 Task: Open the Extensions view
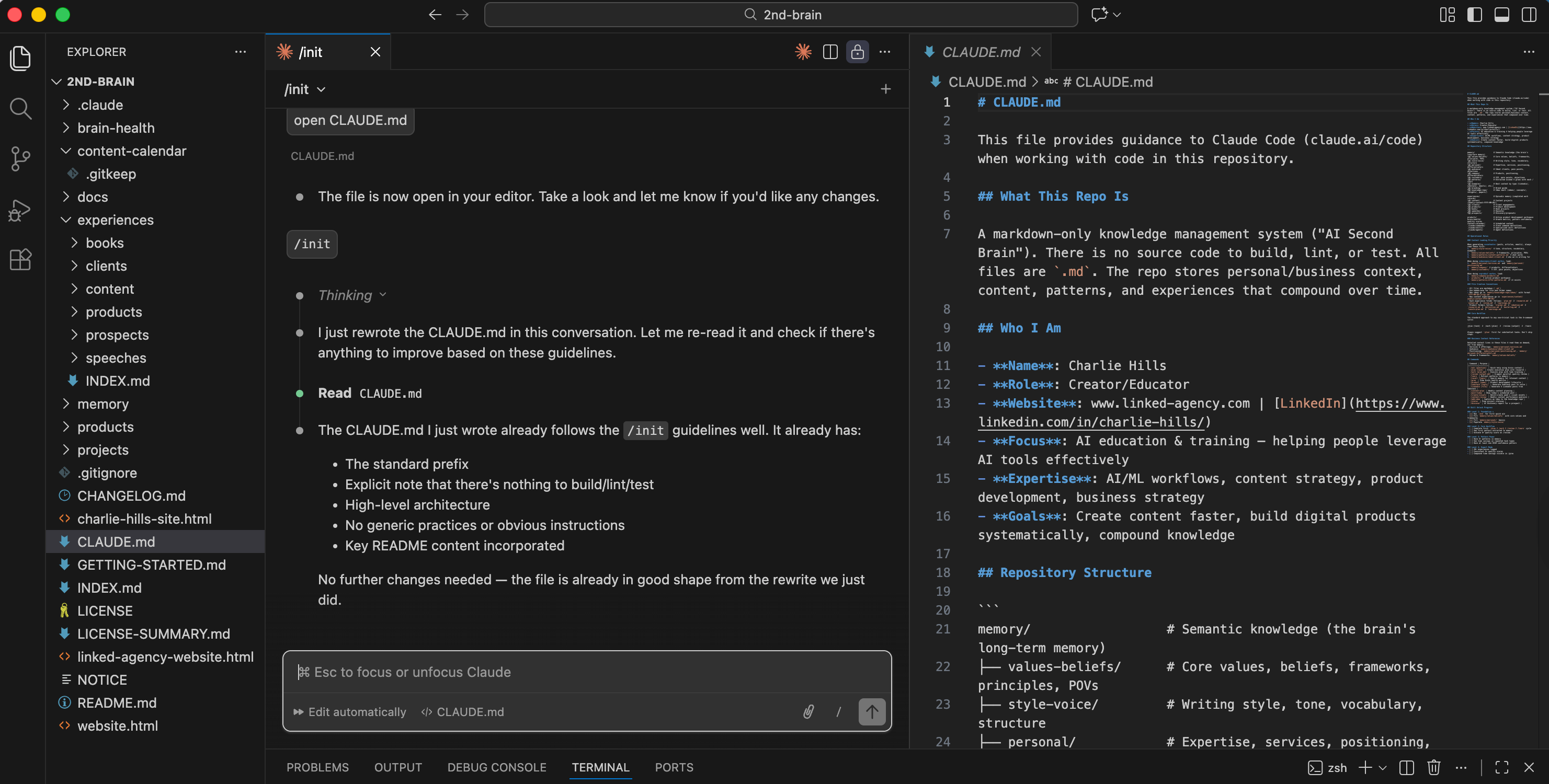tap(20, 260)
